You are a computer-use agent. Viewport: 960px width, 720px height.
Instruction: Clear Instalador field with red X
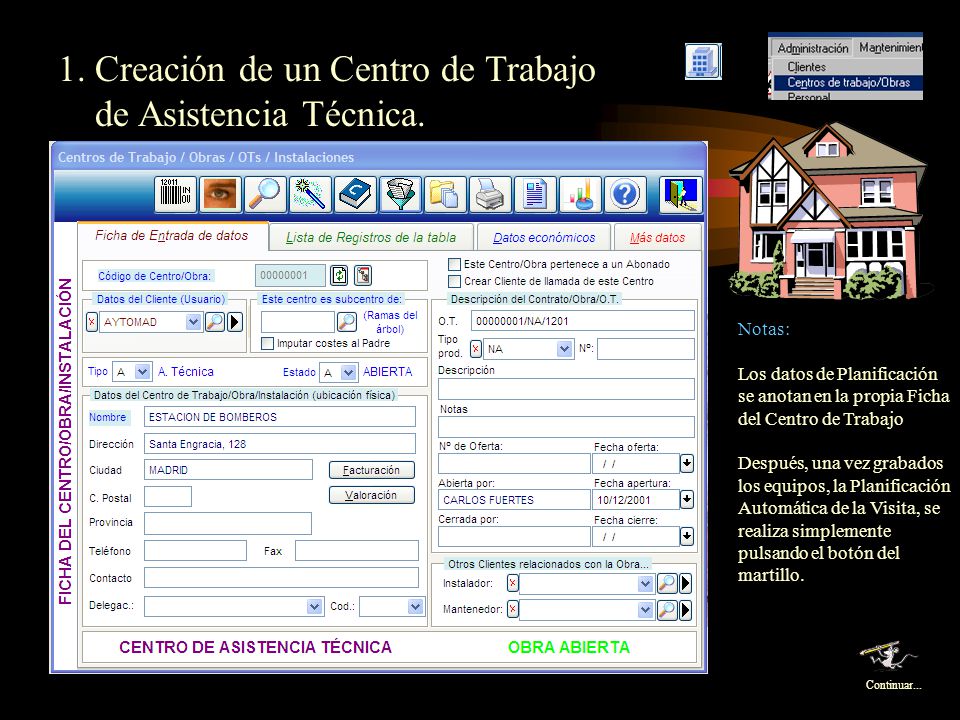point(512,583)
